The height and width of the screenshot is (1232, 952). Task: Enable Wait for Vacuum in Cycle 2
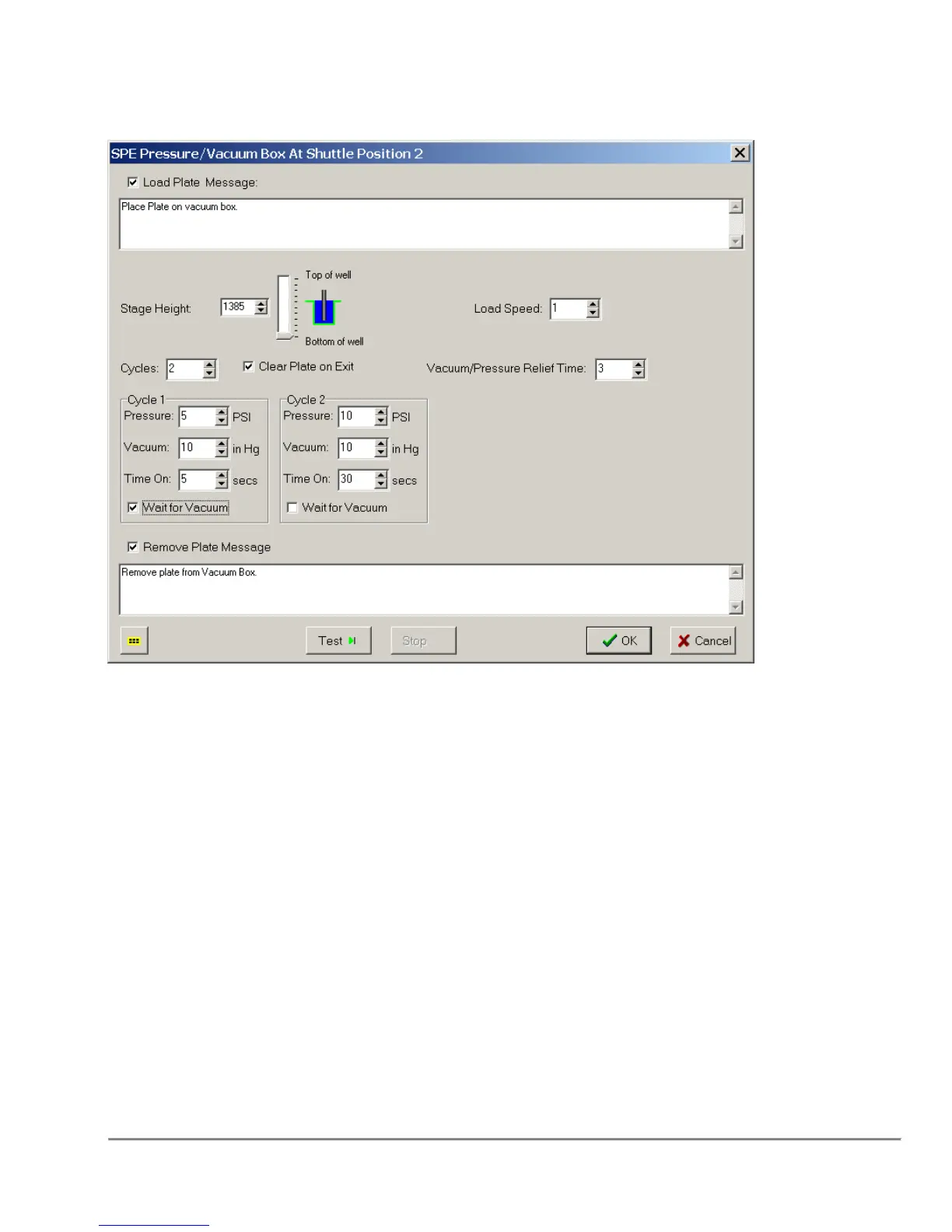(292, 507)
